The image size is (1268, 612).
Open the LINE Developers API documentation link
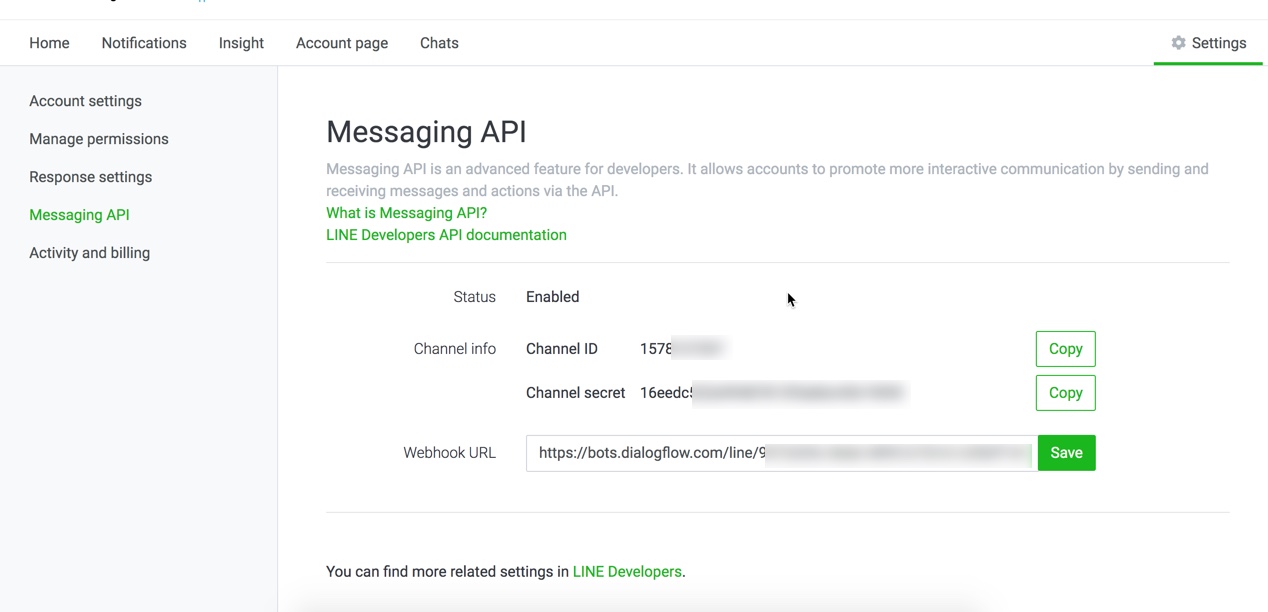tap(446, 235)
